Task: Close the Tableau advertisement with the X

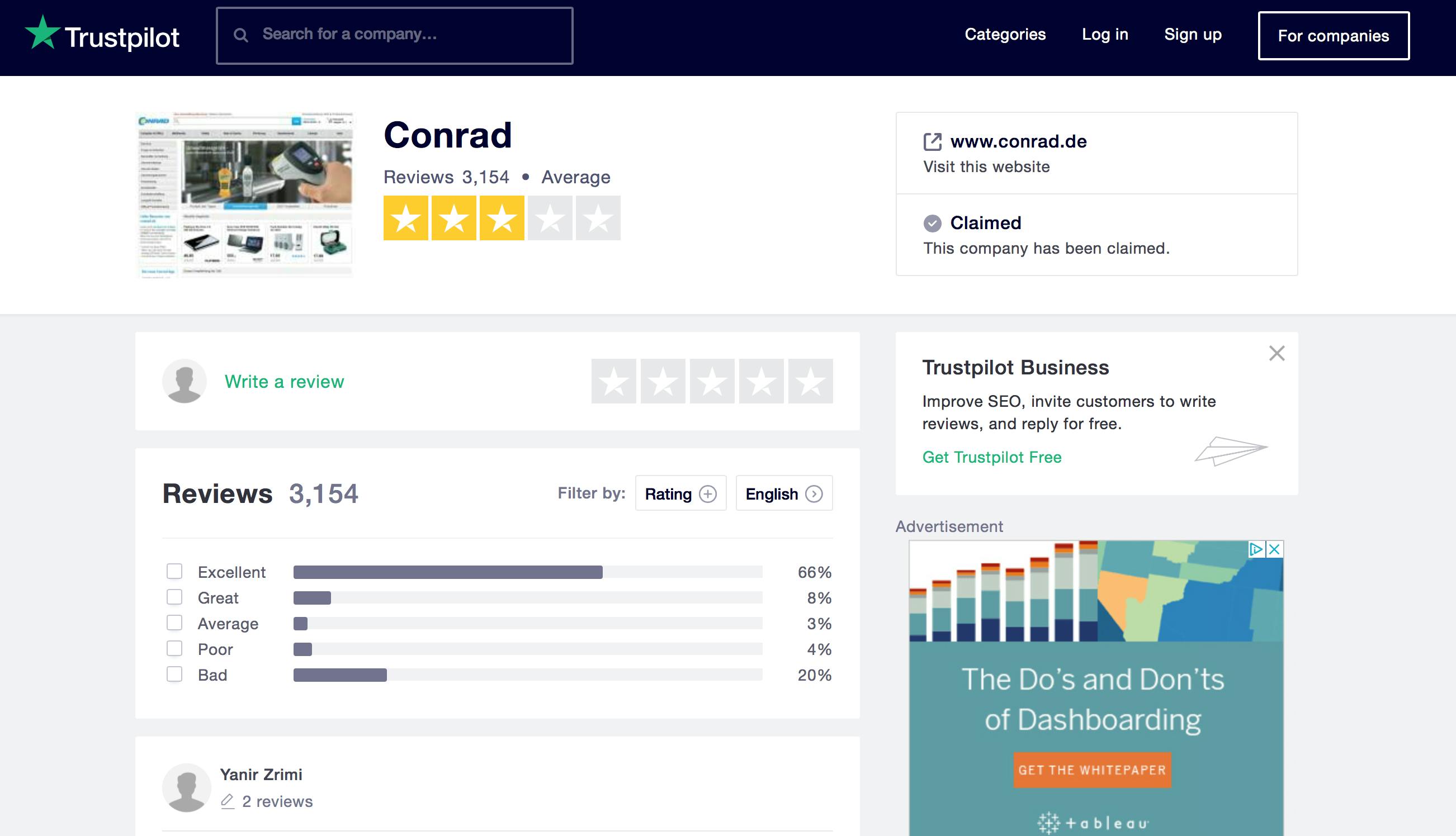Action: (x=1274, y=549)
